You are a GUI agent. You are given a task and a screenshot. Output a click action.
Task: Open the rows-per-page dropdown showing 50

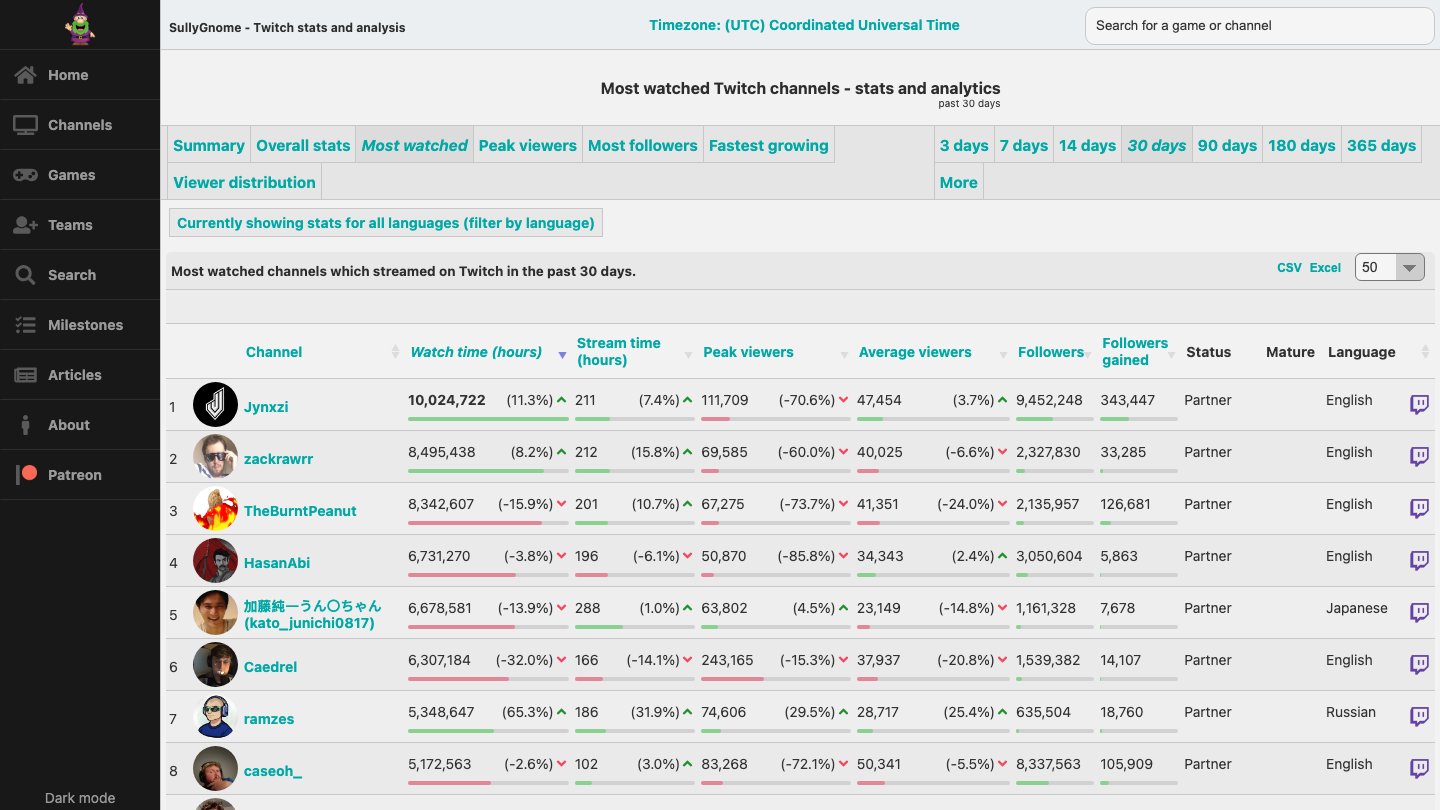(x=1390, y=267)
